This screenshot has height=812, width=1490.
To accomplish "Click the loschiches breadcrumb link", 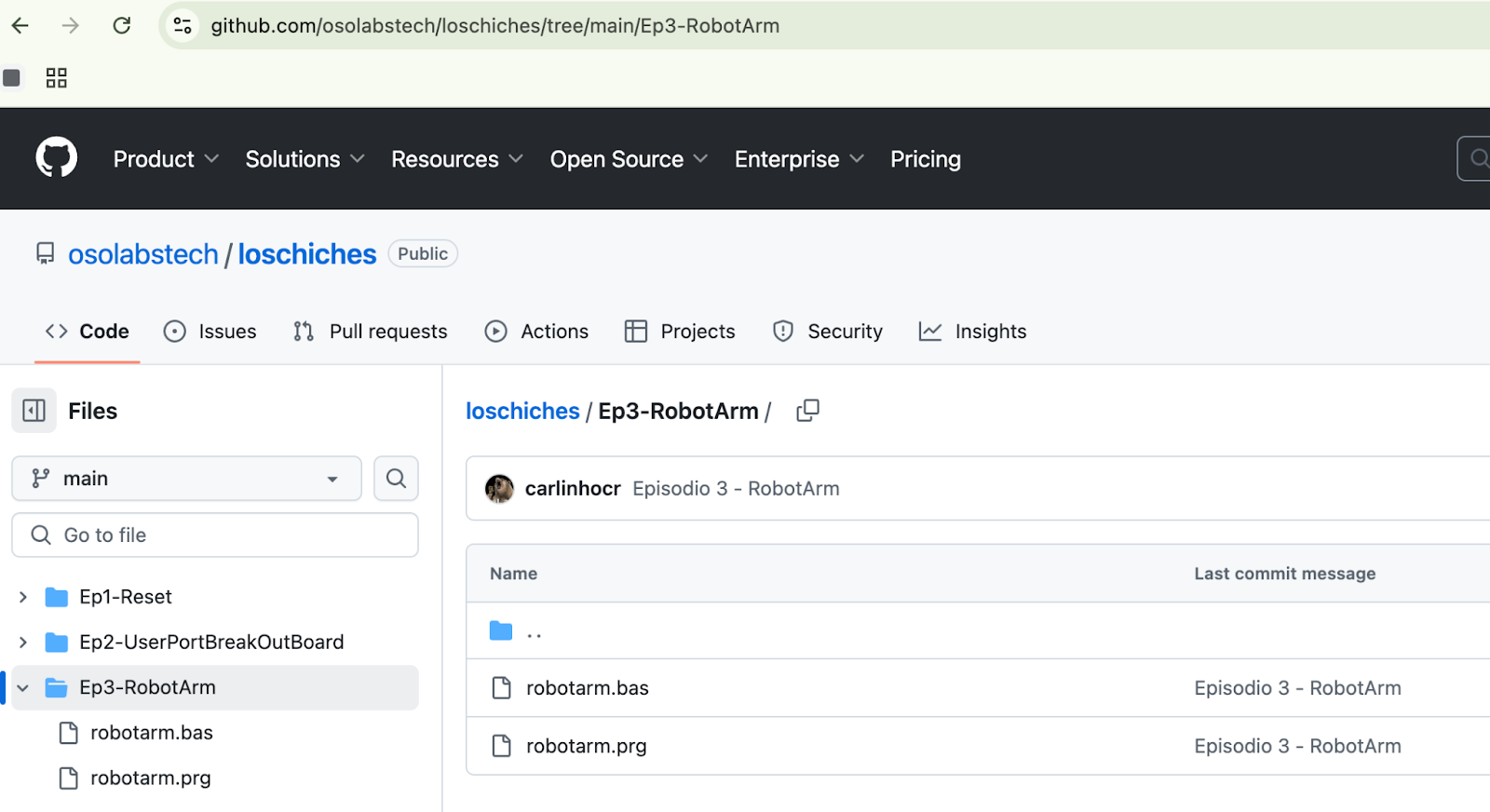I will pyautogui.click(x=522, y=411).
